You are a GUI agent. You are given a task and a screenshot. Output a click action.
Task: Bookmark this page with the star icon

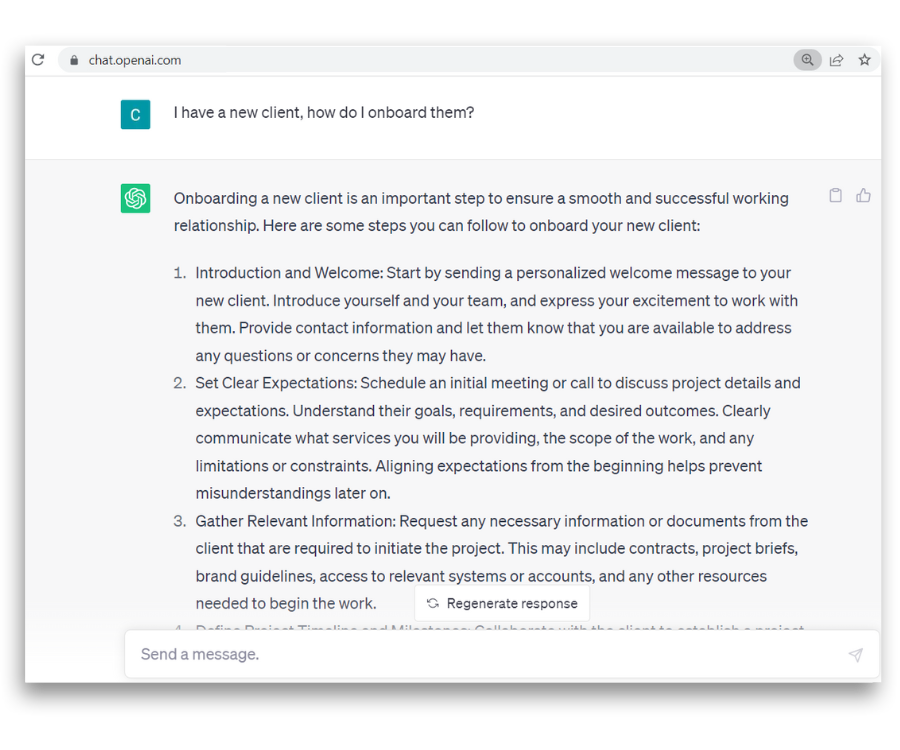[864, 60]
